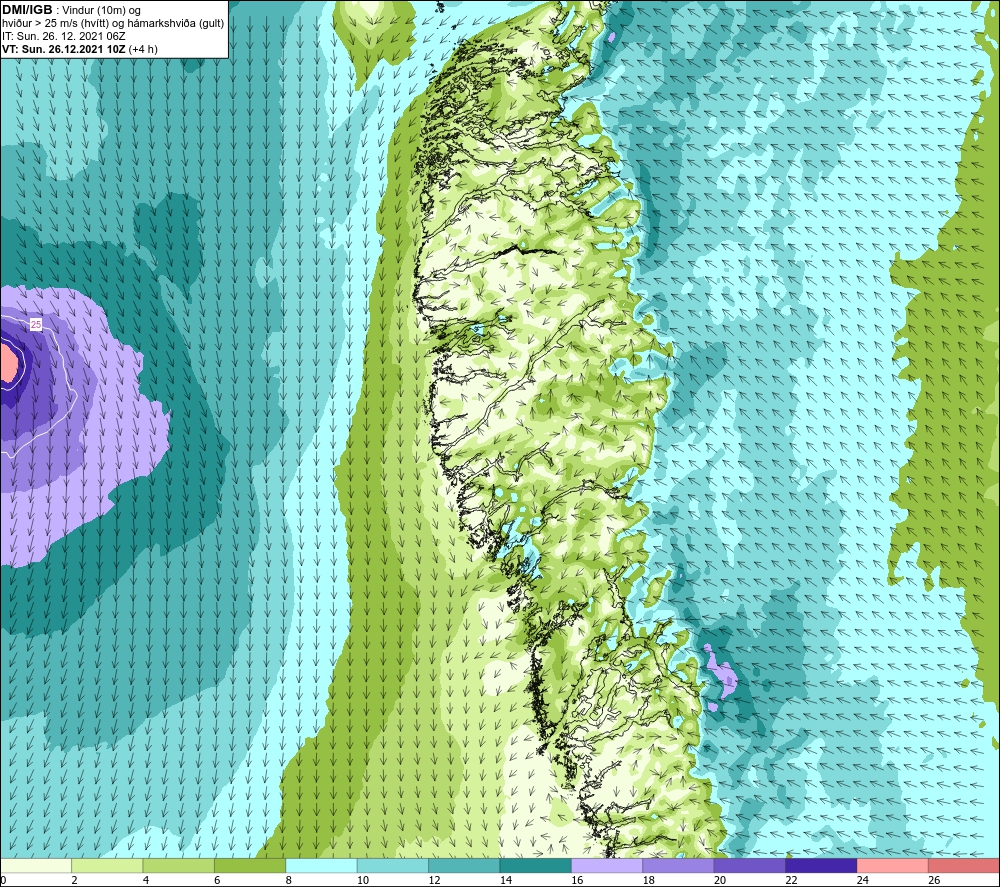Click the 'hviður > 25 m/s' description line
This screenshot has height=887, width=1000.
[113, 24]
